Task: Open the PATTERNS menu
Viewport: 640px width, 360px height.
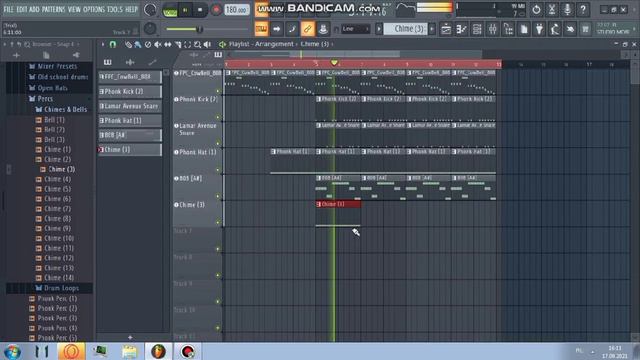Action: click(x=53, y=9)
